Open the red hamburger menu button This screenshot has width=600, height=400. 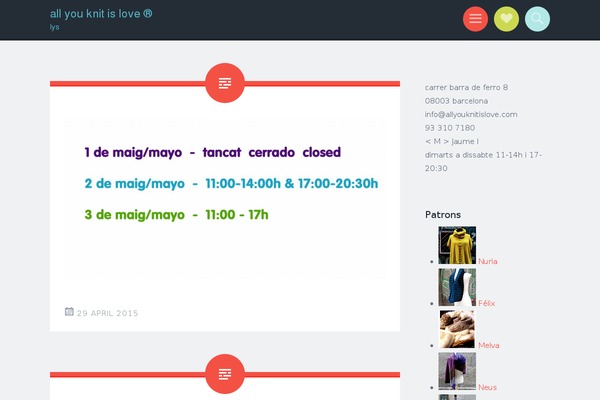[475, 19]
